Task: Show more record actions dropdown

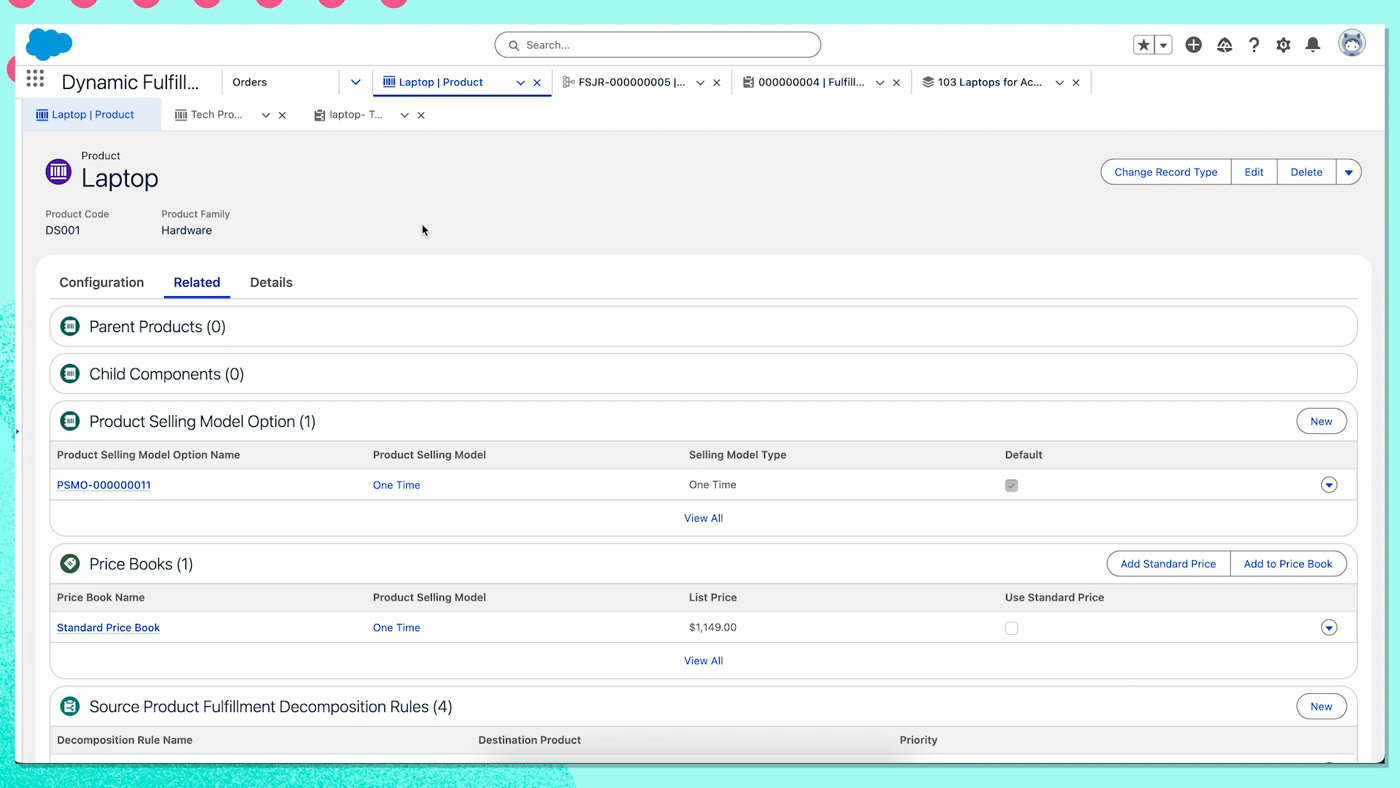Action: pos(1348,172)
